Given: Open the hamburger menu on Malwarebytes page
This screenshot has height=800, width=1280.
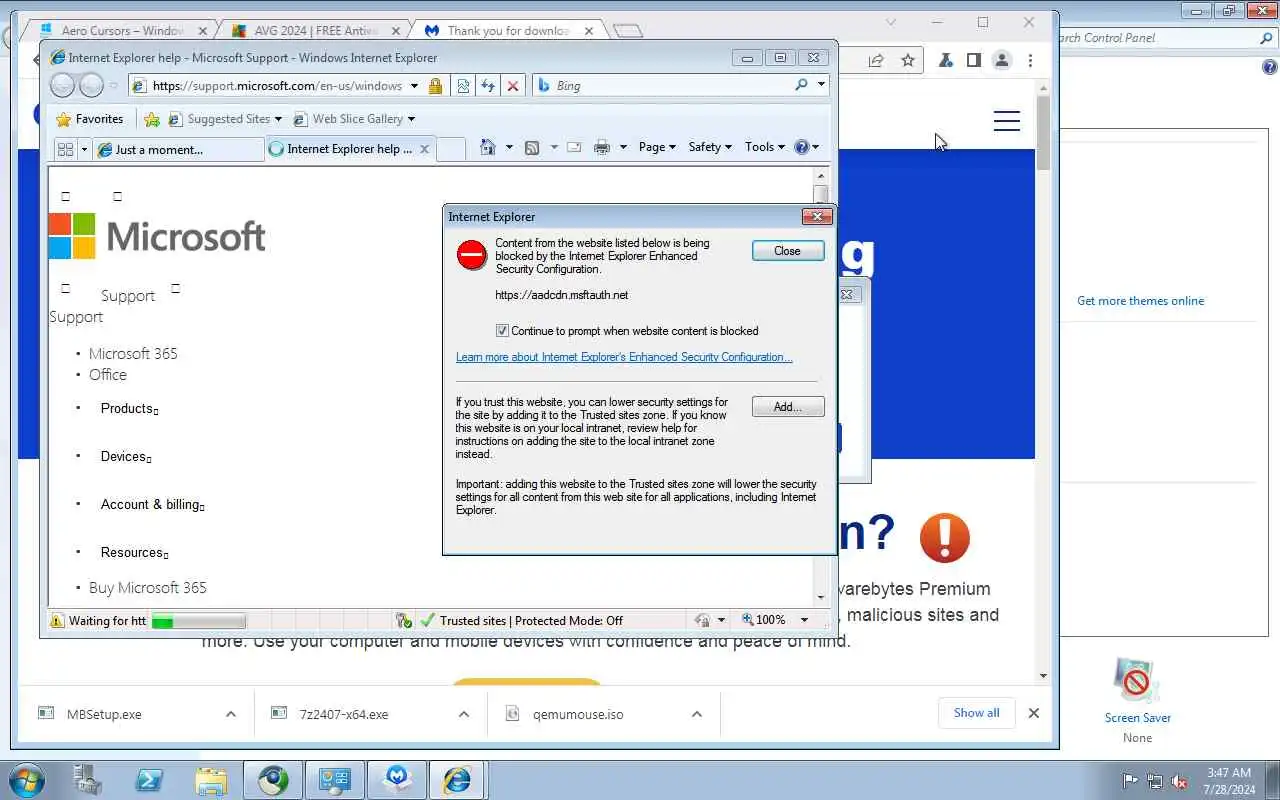Looking at the screenshot, I should click(x=1007, y=122).
